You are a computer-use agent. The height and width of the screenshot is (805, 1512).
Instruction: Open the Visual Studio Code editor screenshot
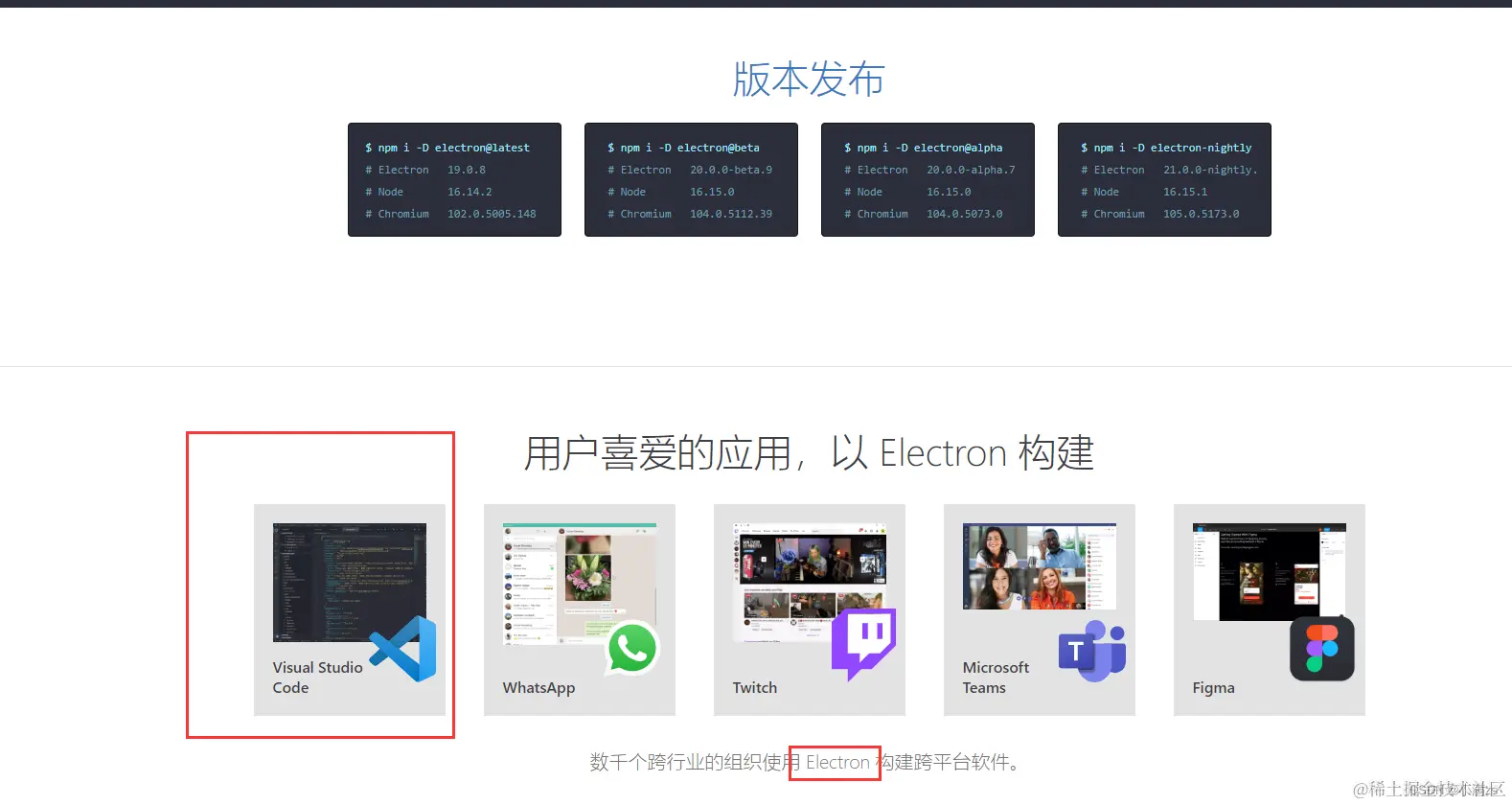[x=350, y=583]
